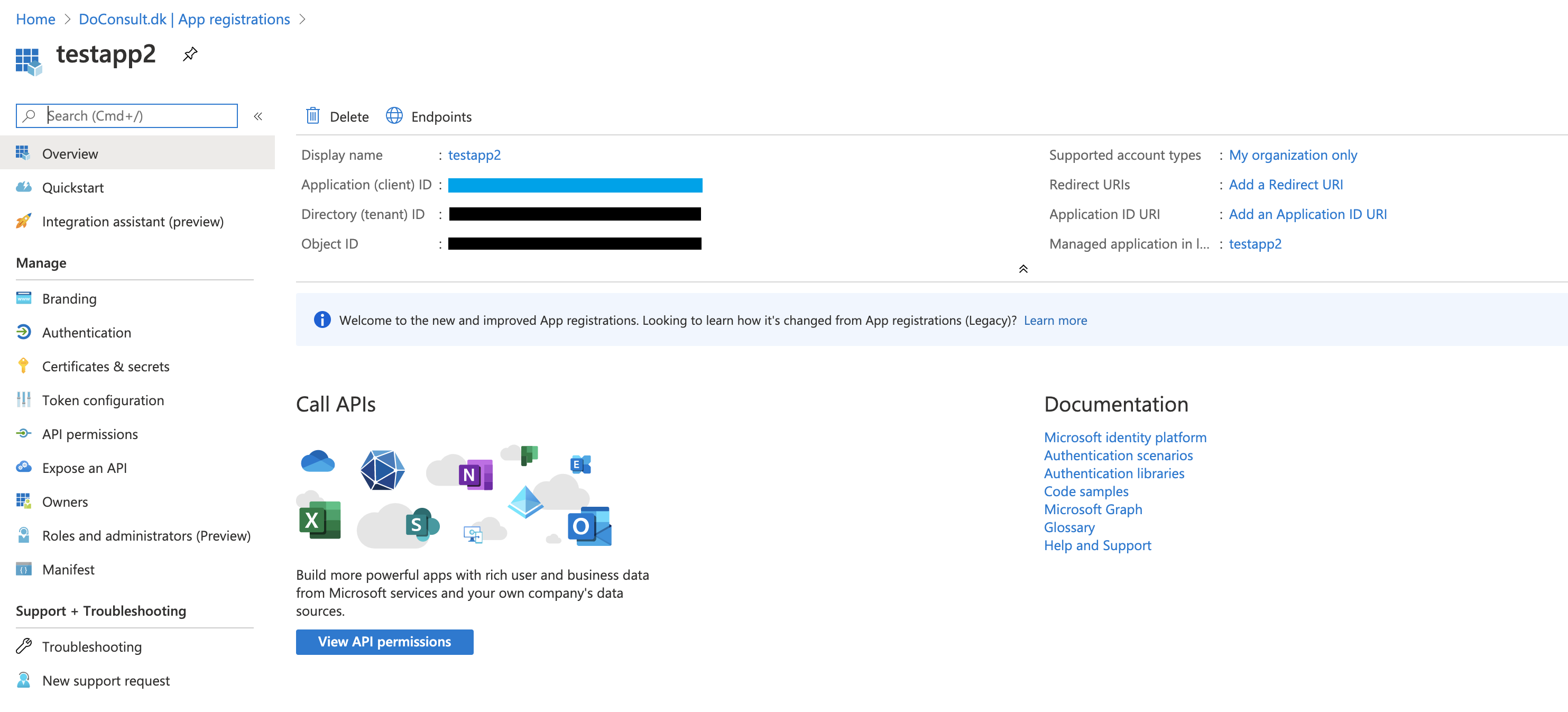The height and width of the screenshot is (712, 1568).
Task: Open the Quickstart menu item
Action: pos(137,187)
